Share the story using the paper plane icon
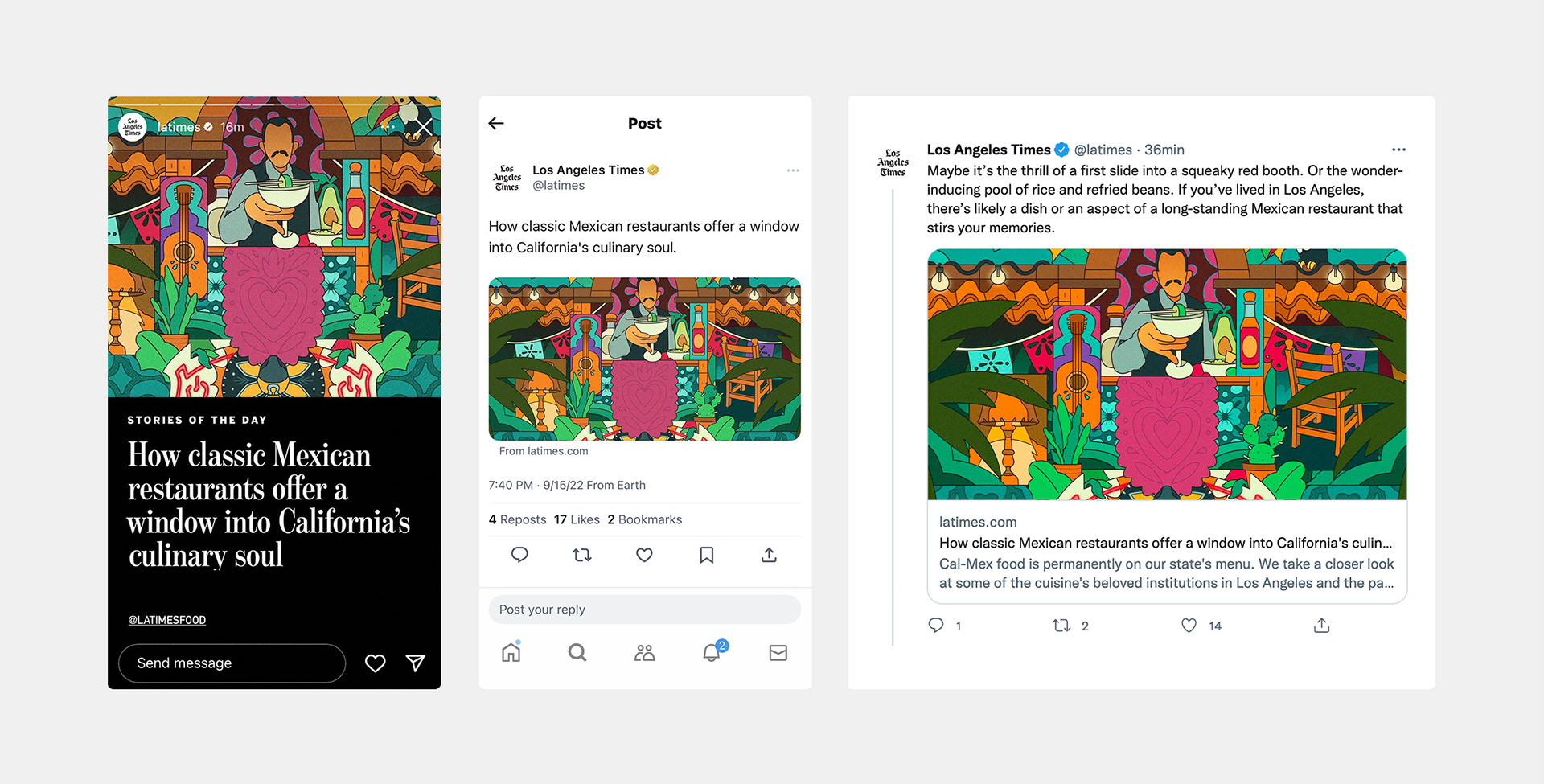This screenshot has height=784, width=1544. tap(415, 663)
